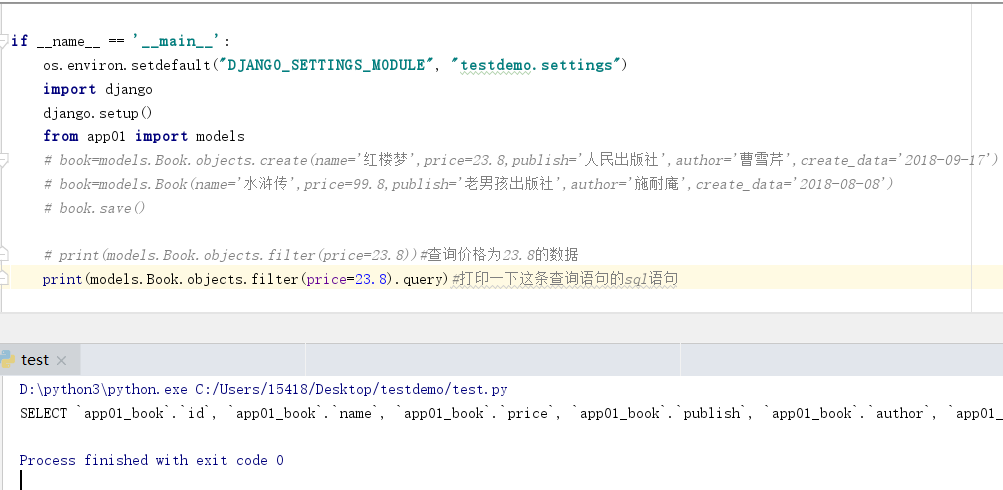Toggle fold marker beside book.objects.create comment
This screenshot has width=1003, height=490.
pyautogui.click(x=4, y=160)
